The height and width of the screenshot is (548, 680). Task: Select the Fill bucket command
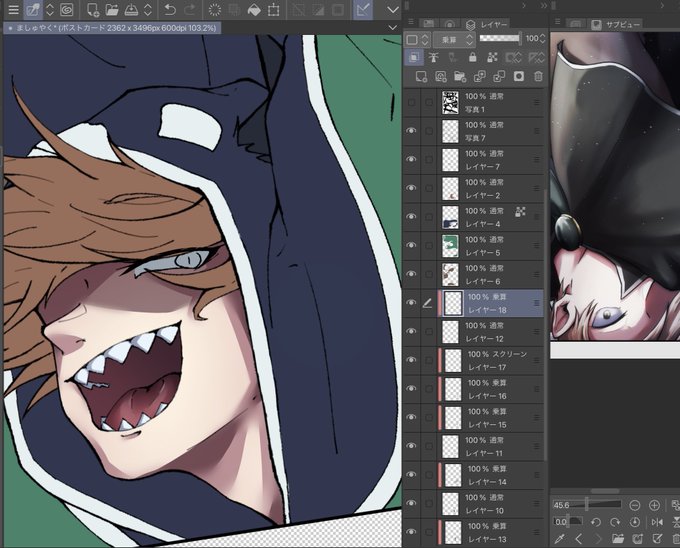tap(254, 10)
